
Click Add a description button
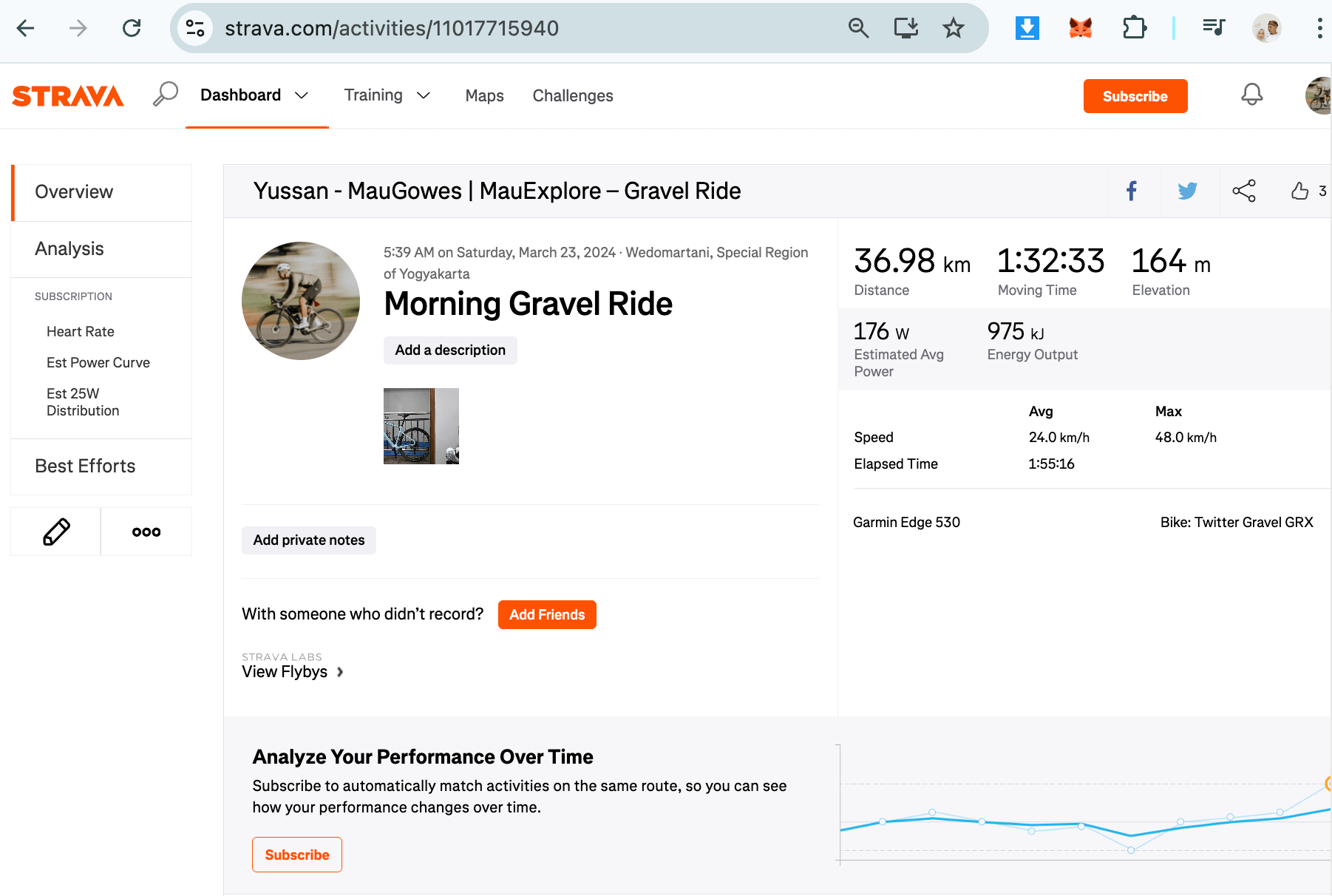(x=450, y=350)
